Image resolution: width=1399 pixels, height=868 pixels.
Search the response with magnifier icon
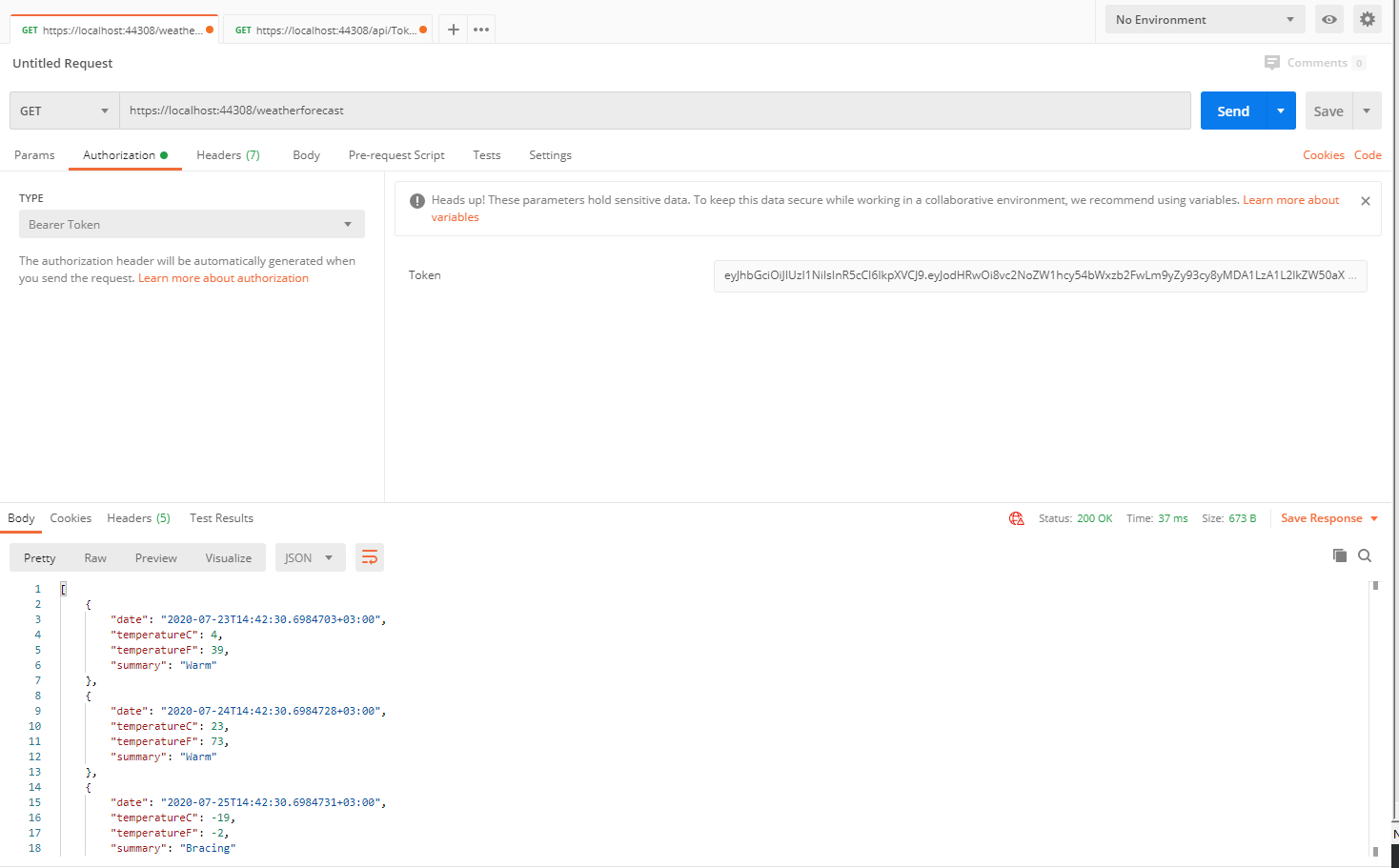coord(1365,555)
